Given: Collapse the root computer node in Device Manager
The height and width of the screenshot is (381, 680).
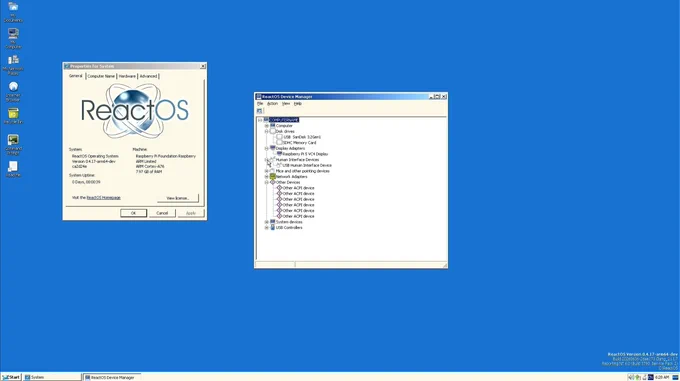Looking at the screenshot, I should pyautogui.click(x=260, y=120).
